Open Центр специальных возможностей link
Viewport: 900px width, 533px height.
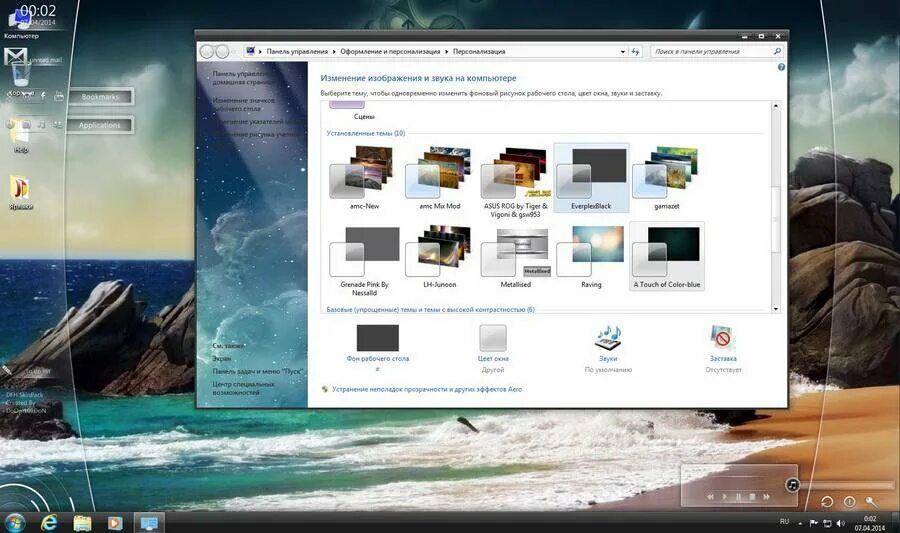point(243,388)
